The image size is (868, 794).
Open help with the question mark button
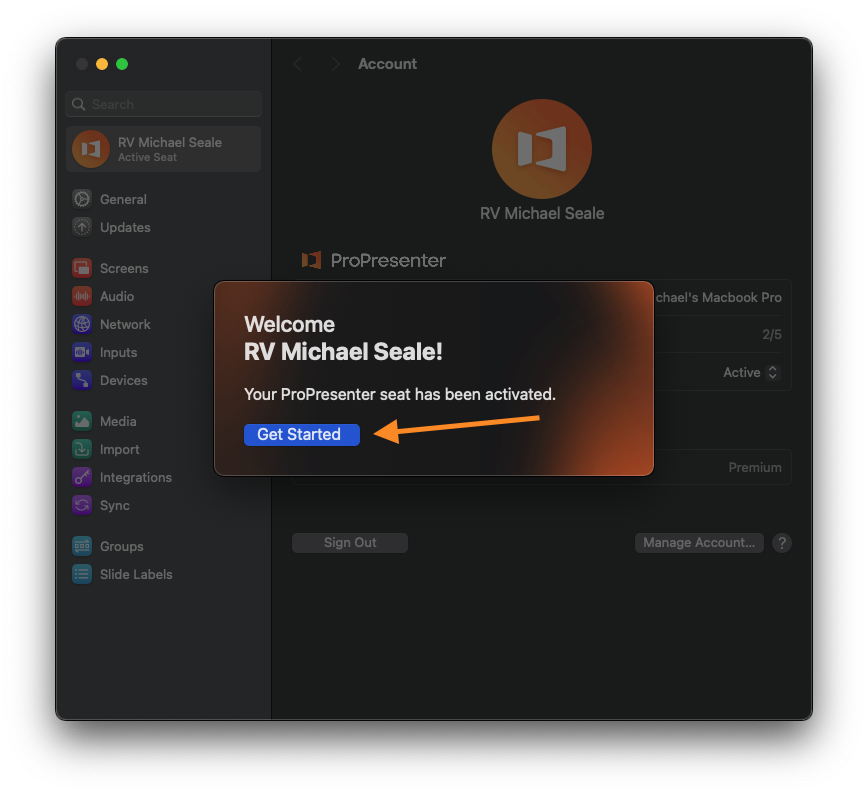[x=782, y=543]
